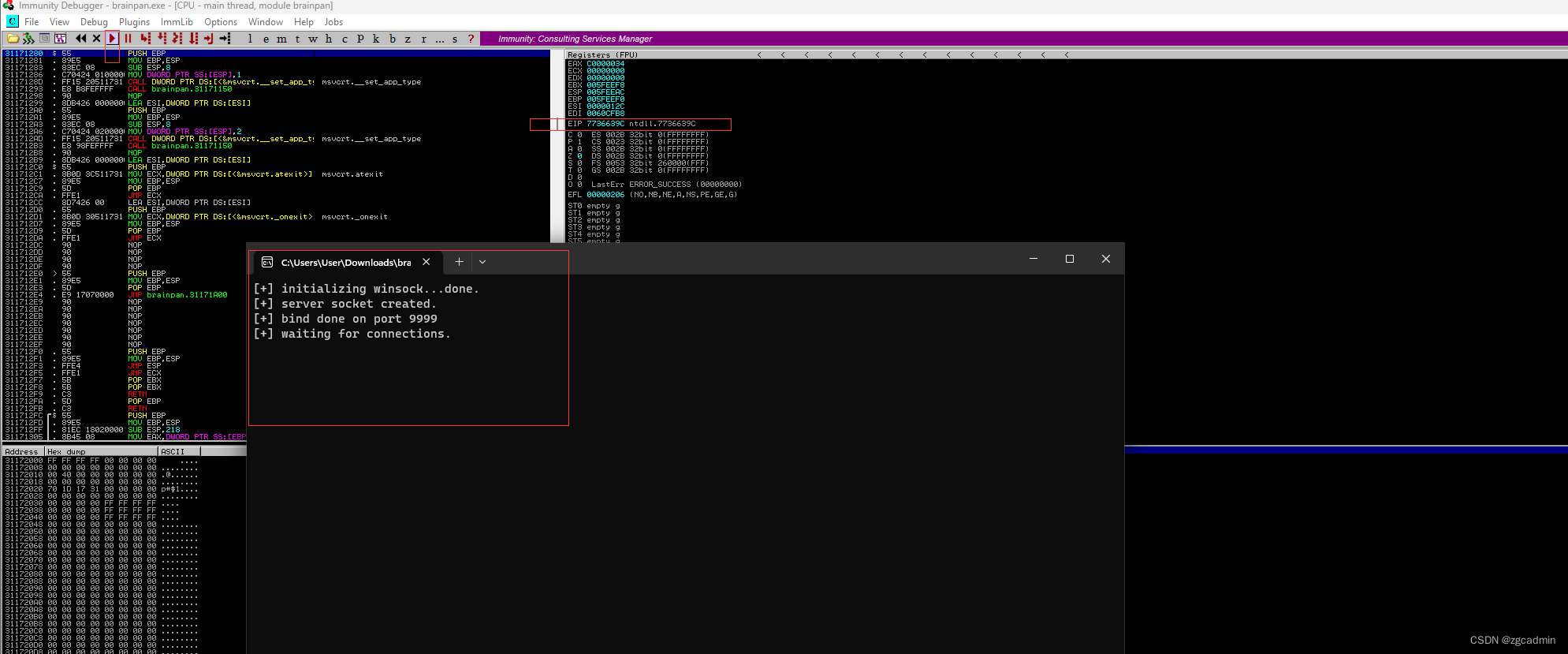
Task: Select the SUB ESP,218 instruction row
Action: [x=126, y=430]
